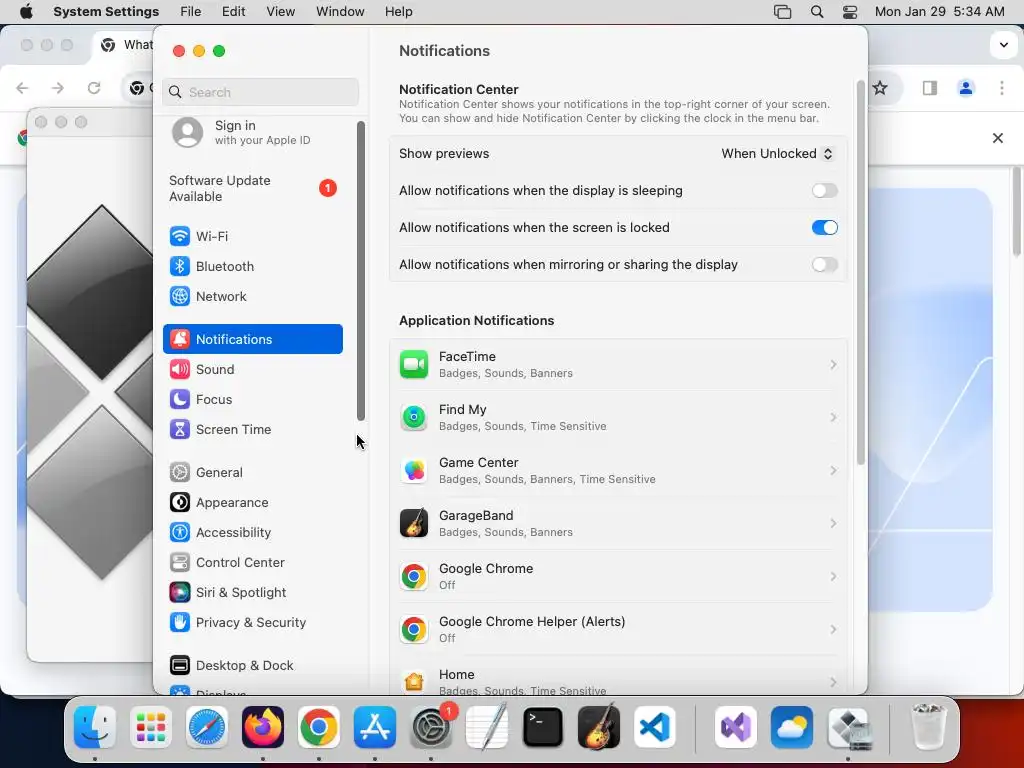
Task: Click the sidebar scrollbar in Settings
Action: click(360, 271)
